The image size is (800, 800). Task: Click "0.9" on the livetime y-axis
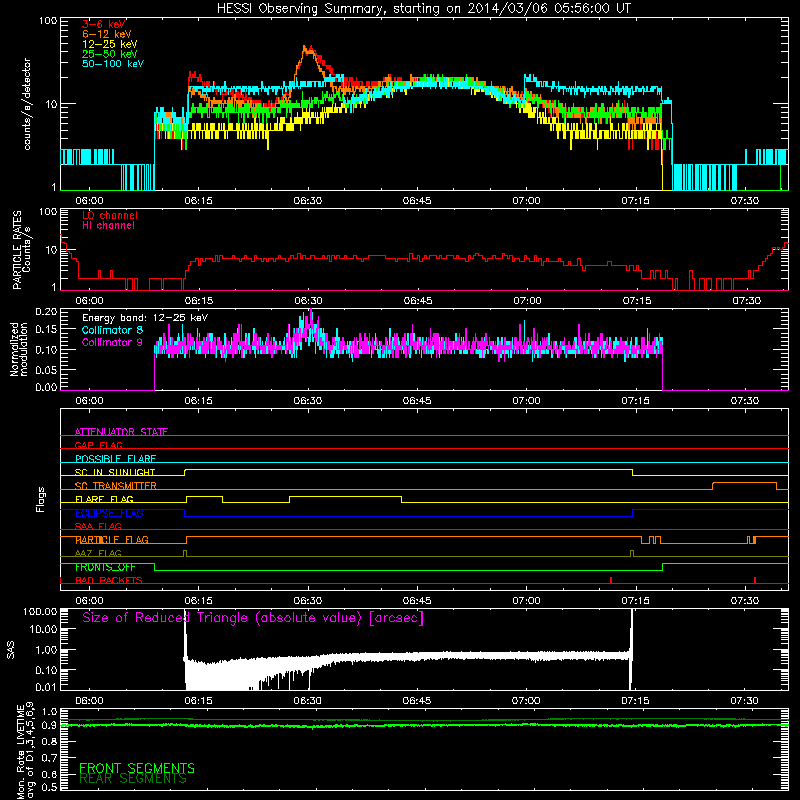pyautogui.click(x=49, y=726)
